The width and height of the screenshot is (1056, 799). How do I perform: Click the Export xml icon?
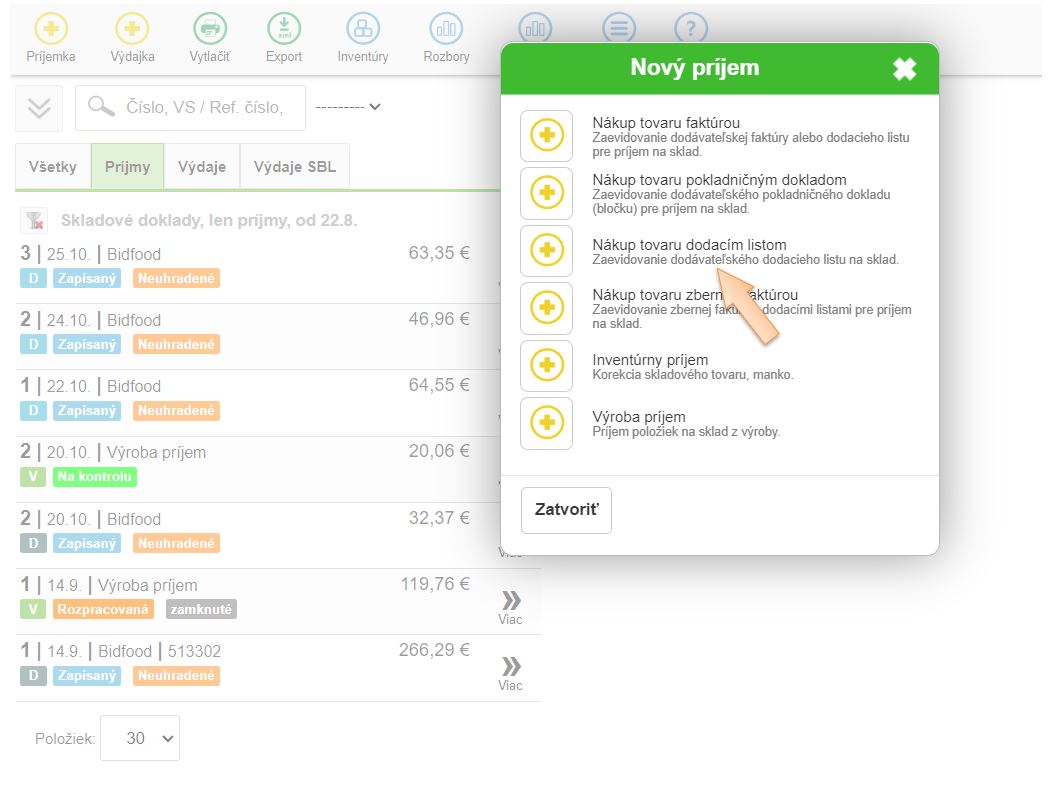[284, 29]
